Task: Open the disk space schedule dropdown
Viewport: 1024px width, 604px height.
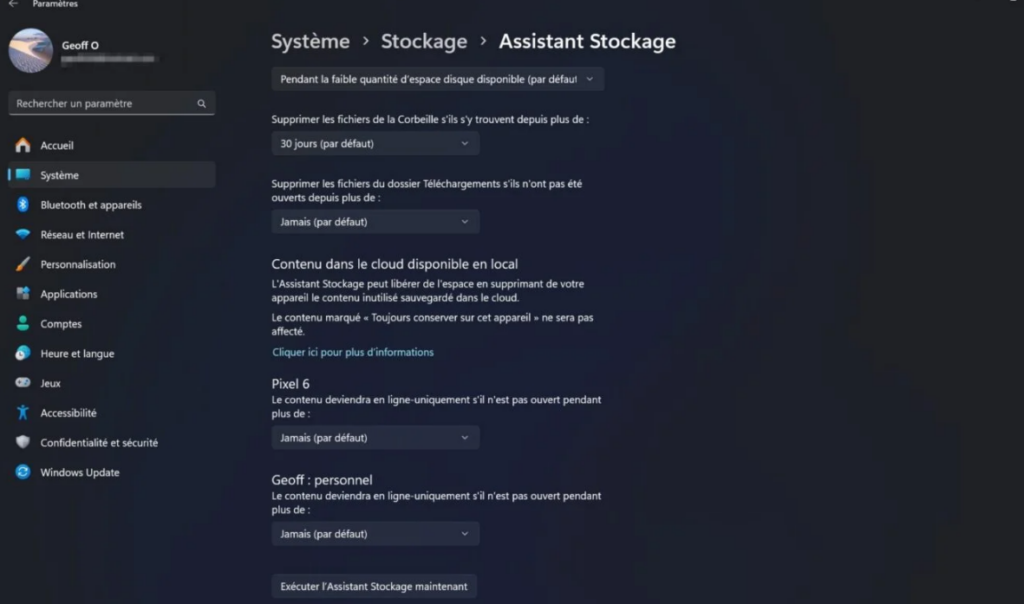Action: coord(437,79)
